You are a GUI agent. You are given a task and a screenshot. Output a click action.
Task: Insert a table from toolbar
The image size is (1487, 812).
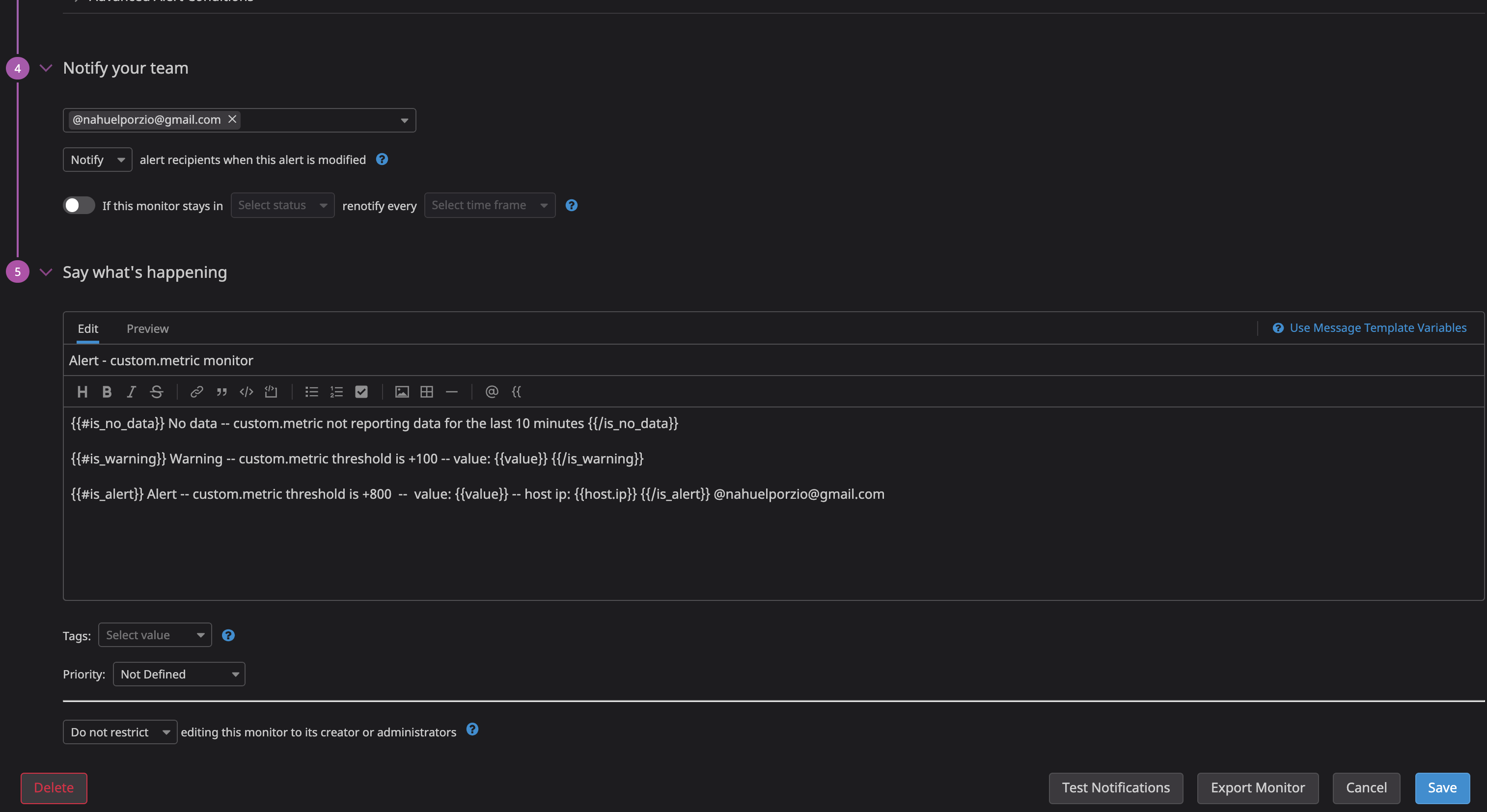(x=427, y=392)
